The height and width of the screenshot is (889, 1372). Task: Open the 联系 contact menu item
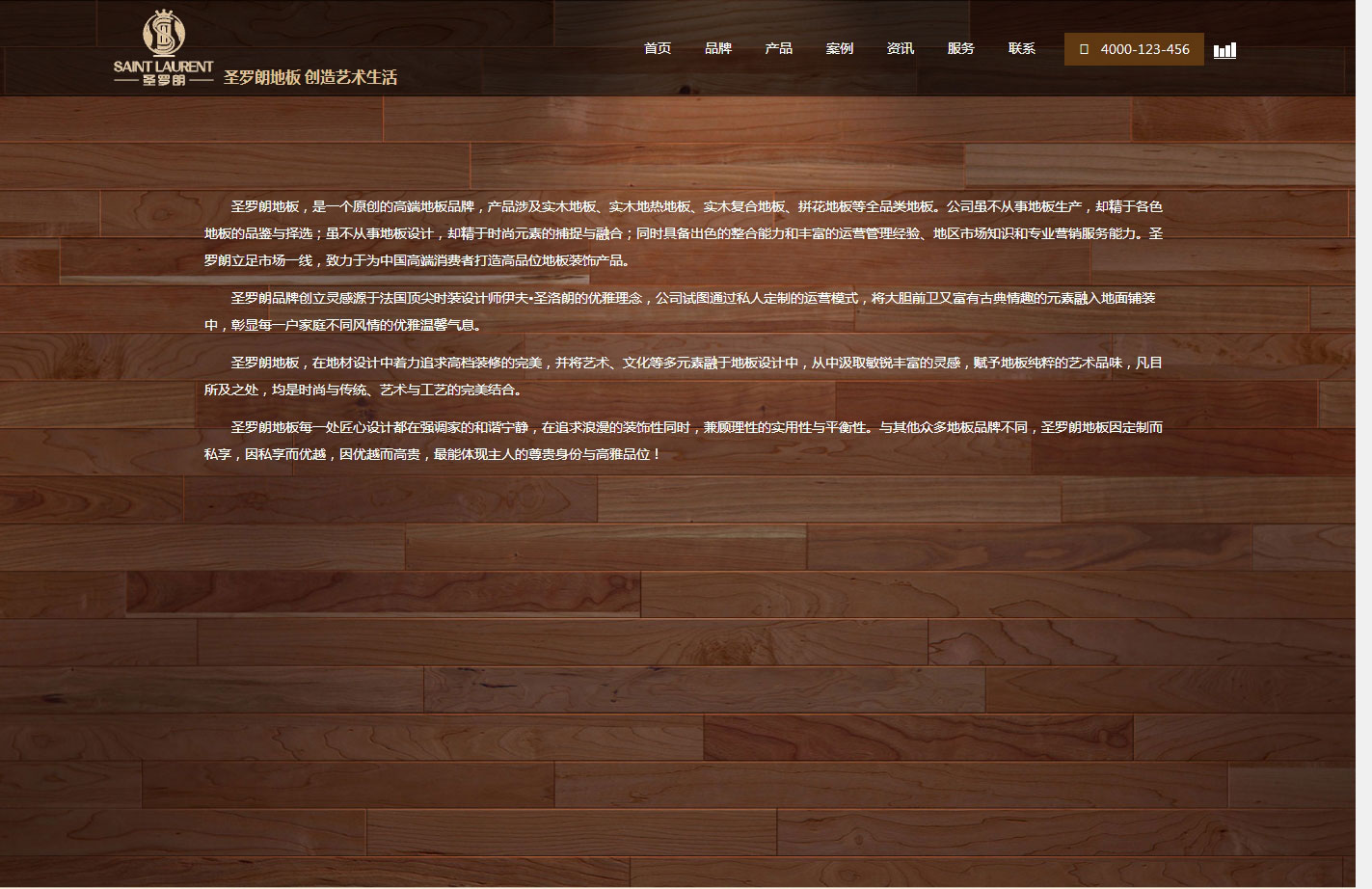coord(1022,48)
